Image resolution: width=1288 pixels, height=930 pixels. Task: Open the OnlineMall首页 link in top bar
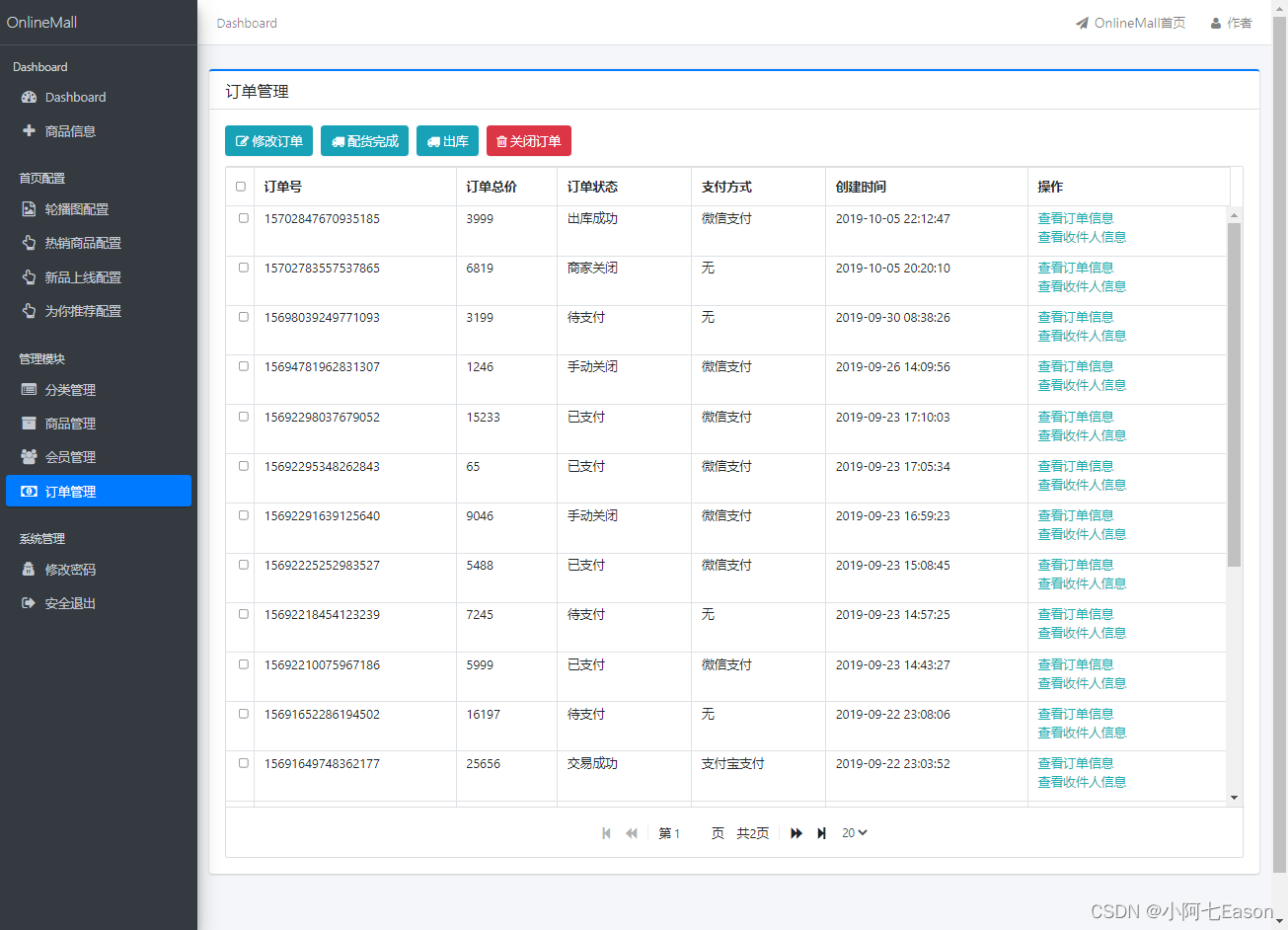click(1131, 23)
